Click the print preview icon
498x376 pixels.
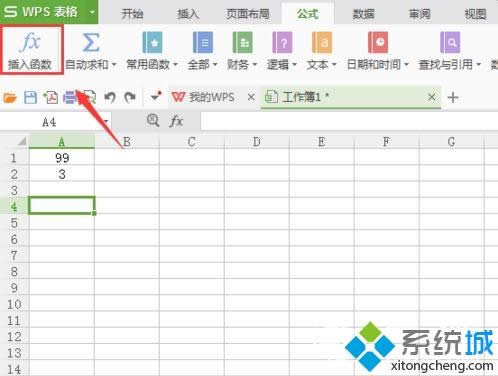(x=90, y=98)
